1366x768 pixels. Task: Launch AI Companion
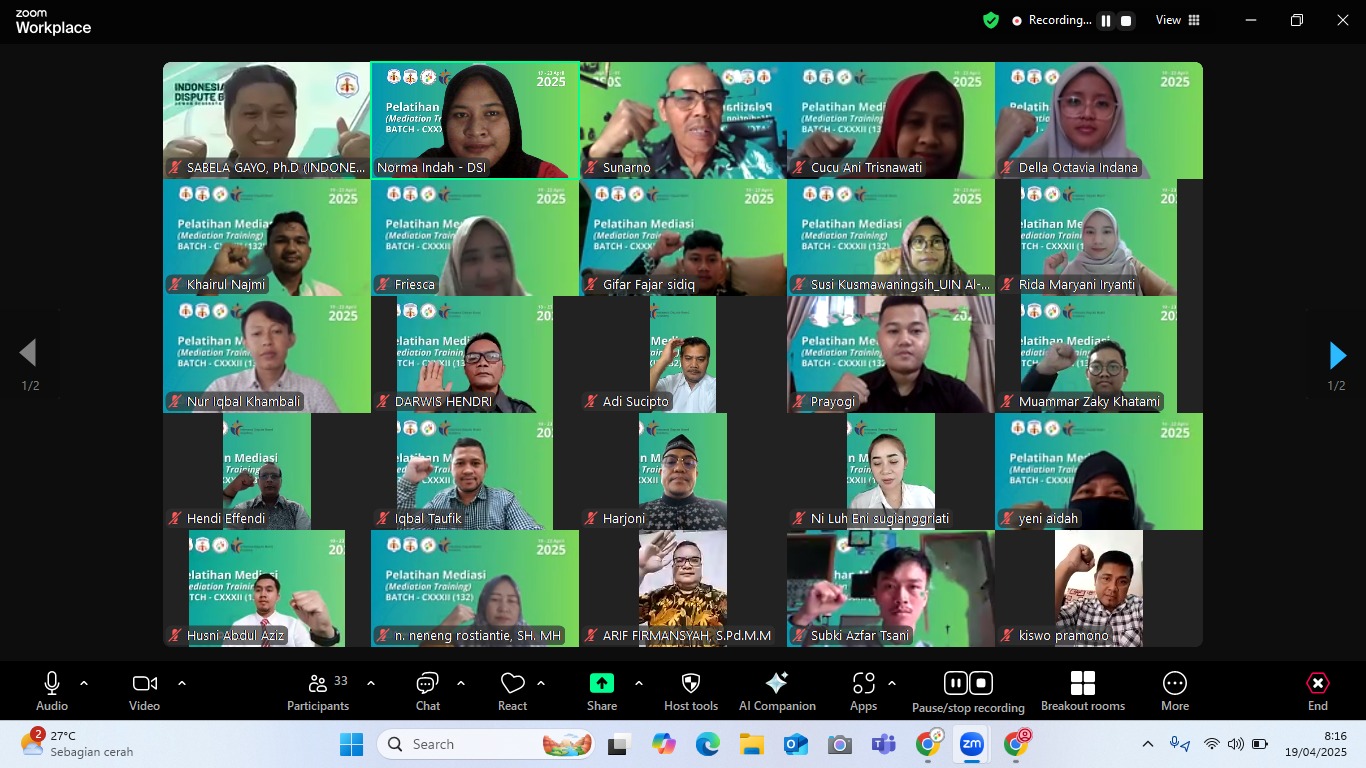pyautogui.click(x=776, y=691)
